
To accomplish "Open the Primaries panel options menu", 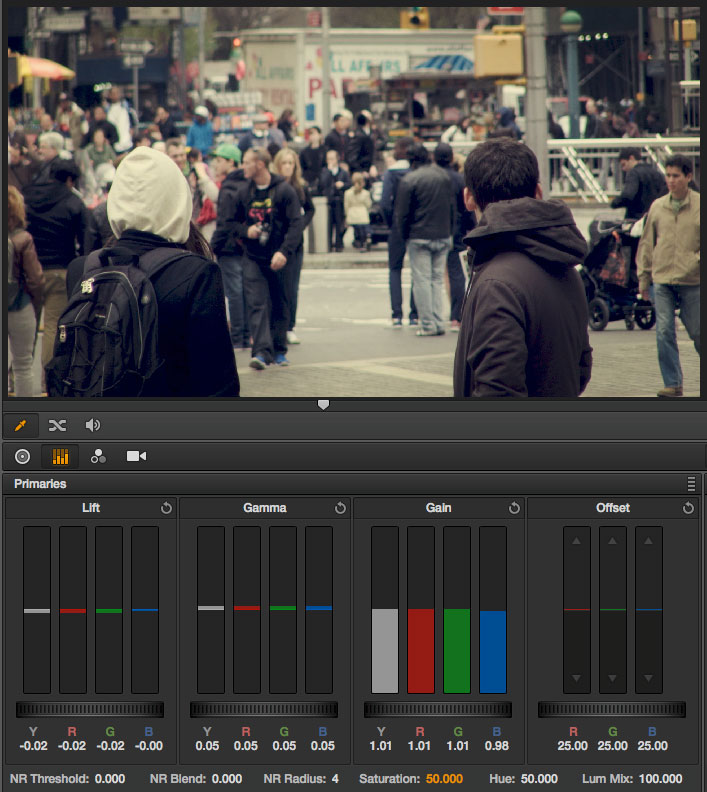I will tap(691, 484).
